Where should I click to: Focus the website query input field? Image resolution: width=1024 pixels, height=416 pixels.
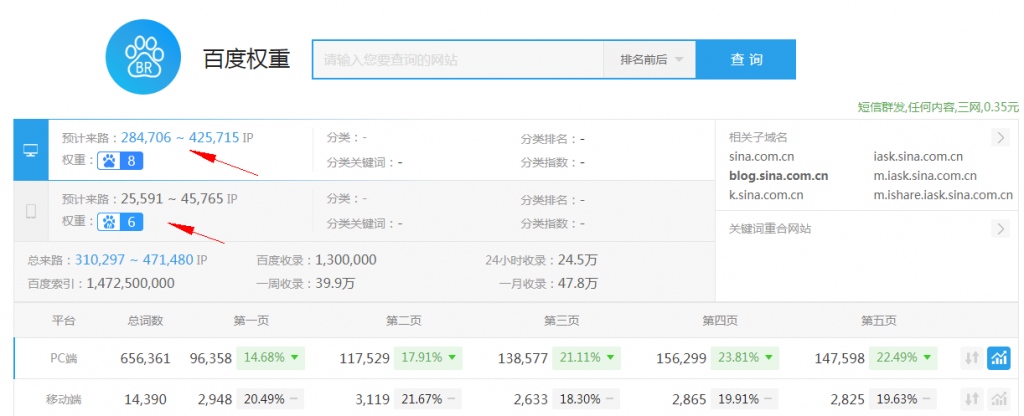[458, 59]
